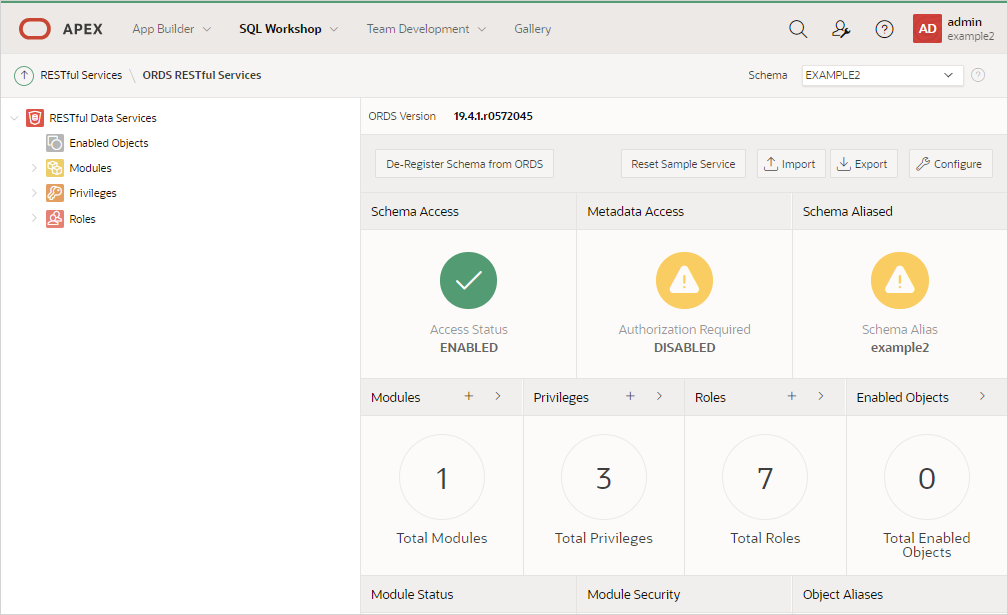Open the App Builder menu
Image resolution: width=1008 pixels, height=615 pixels.
tap(163, 29)
